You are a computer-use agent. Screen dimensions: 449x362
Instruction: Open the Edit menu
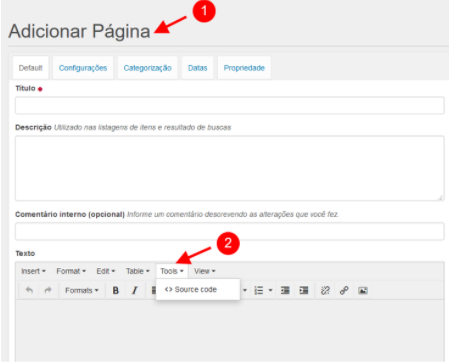tap(106, 271)
